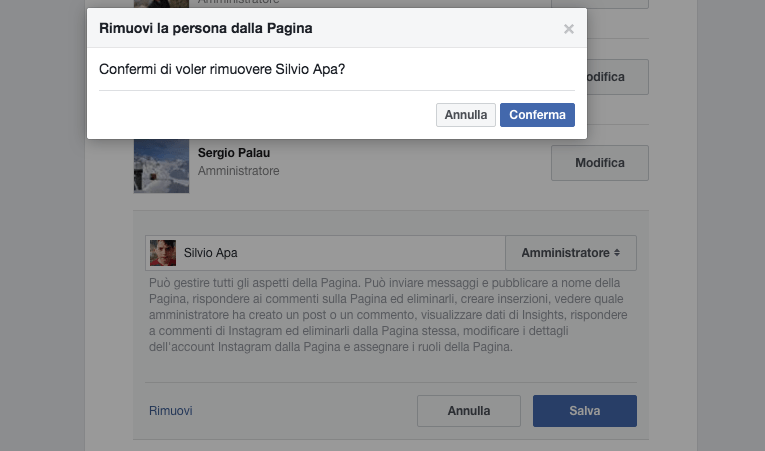Click the Rimuovi link
765x451 pixels.
(x=171, y=410)
